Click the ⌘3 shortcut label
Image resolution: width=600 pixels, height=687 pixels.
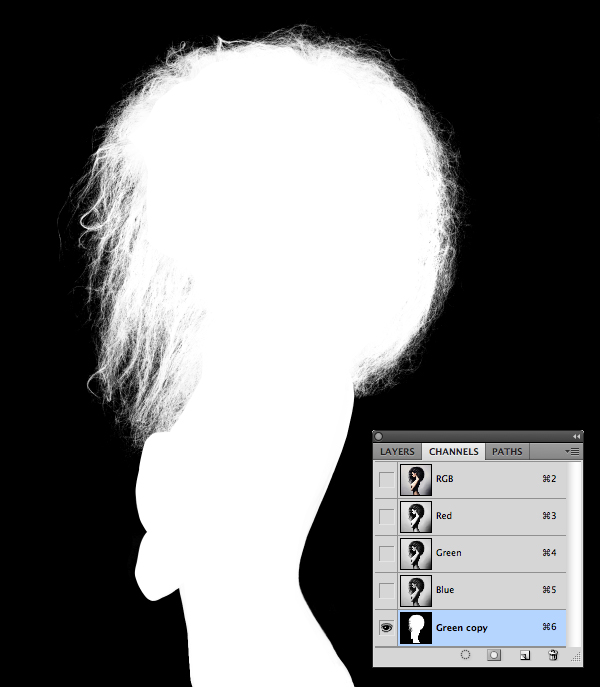[549, 516]
